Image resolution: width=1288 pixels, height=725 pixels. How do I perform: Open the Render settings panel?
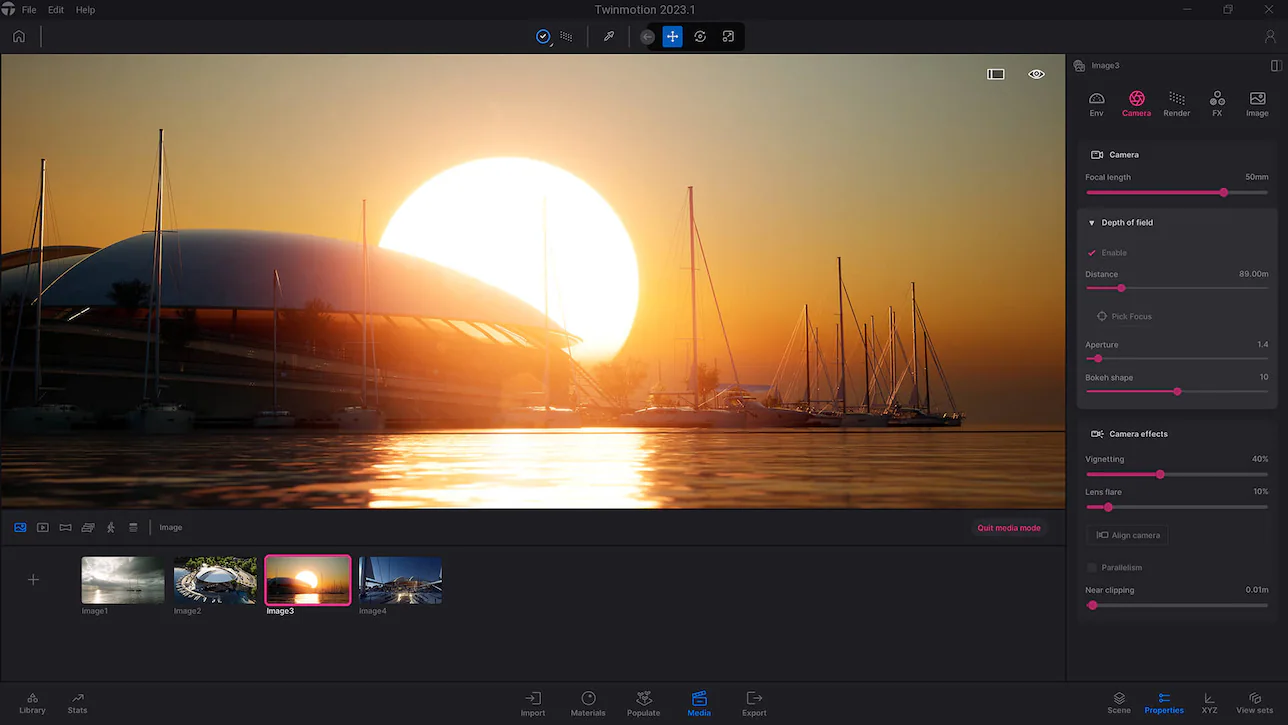pos(1176,100)
